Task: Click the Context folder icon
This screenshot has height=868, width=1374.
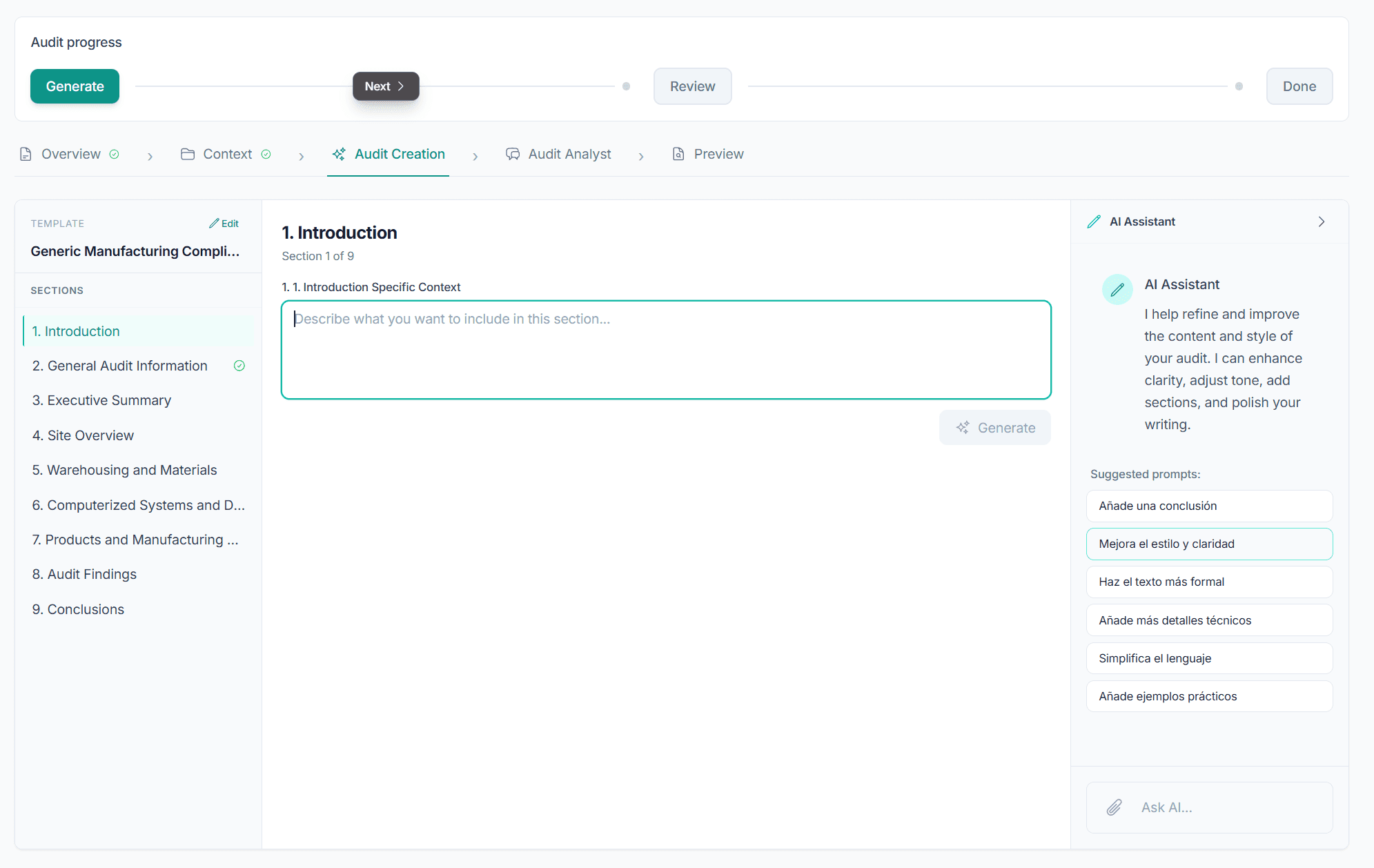Action: 187,154
